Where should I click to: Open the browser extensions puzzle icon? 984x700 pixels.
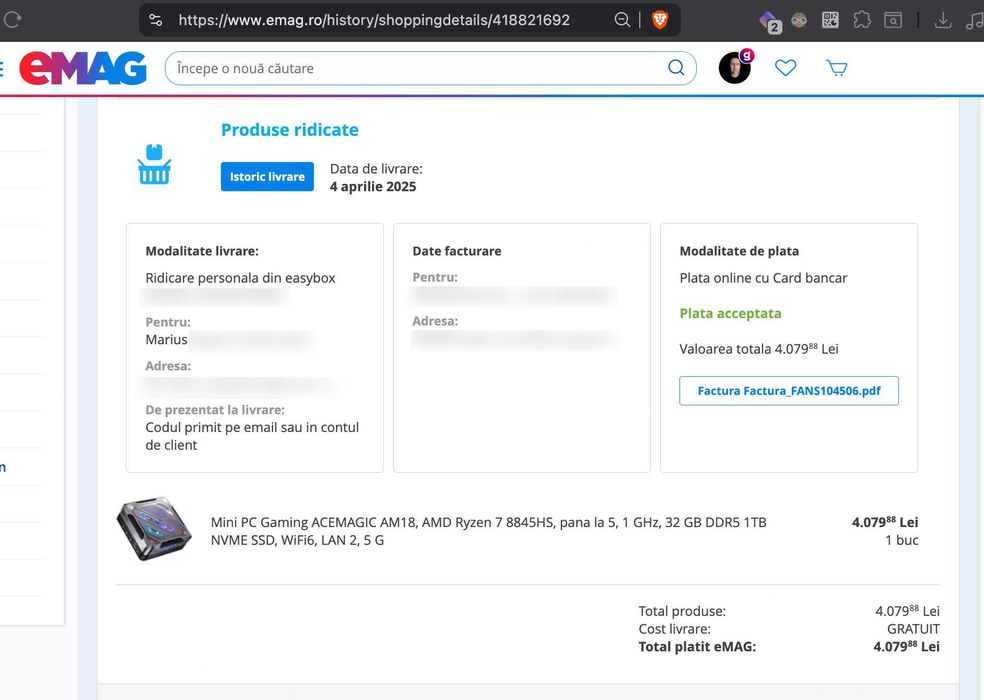click(862, 19)
